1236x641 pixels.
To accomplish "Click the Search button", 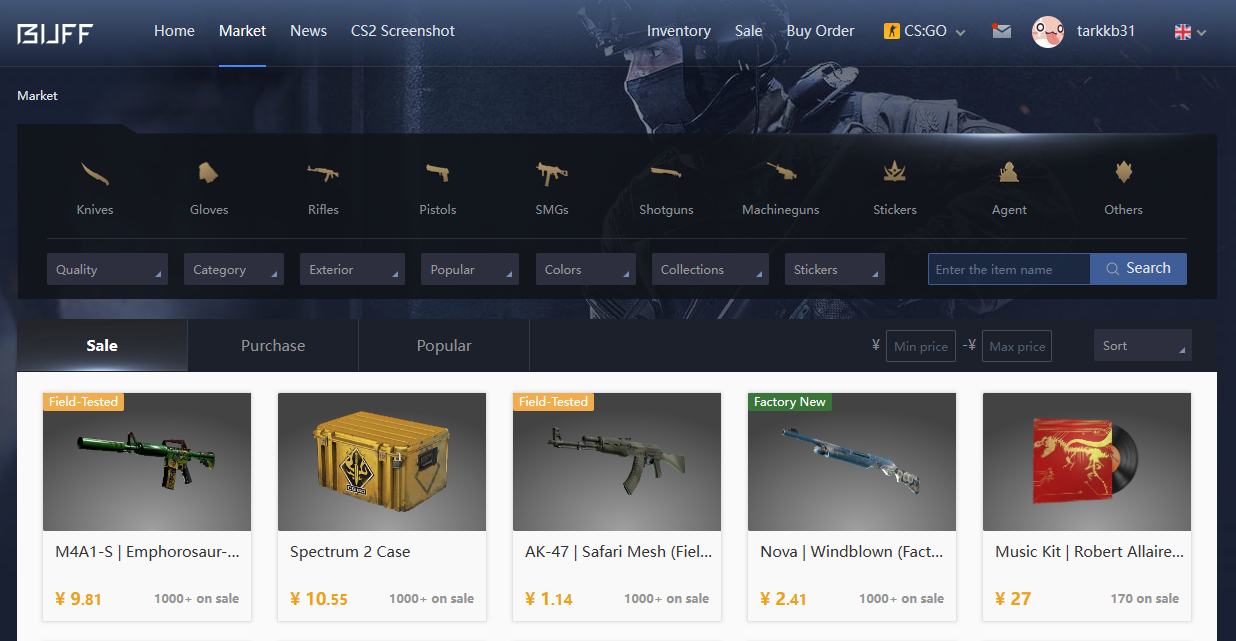I will coord(1138,268).
